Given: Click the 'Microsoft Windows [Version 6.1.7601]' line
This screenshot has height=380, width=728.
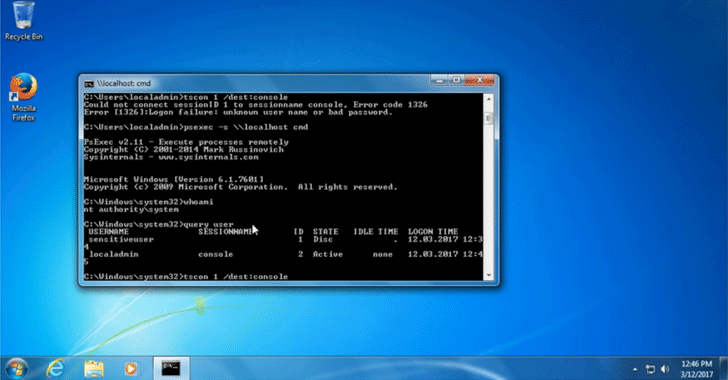Looking at the screenshot, I should point(174,179).
